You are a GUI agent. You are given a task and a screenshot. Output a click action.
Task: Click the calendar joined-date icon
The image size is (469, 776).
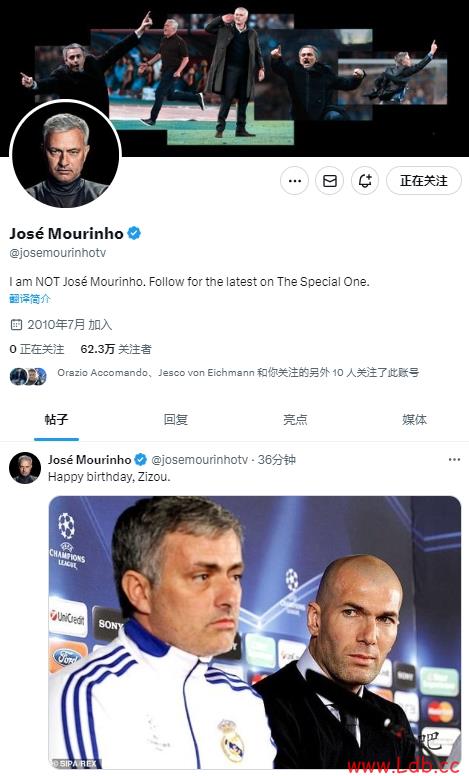pyautogui.click(x=16, y=325)
